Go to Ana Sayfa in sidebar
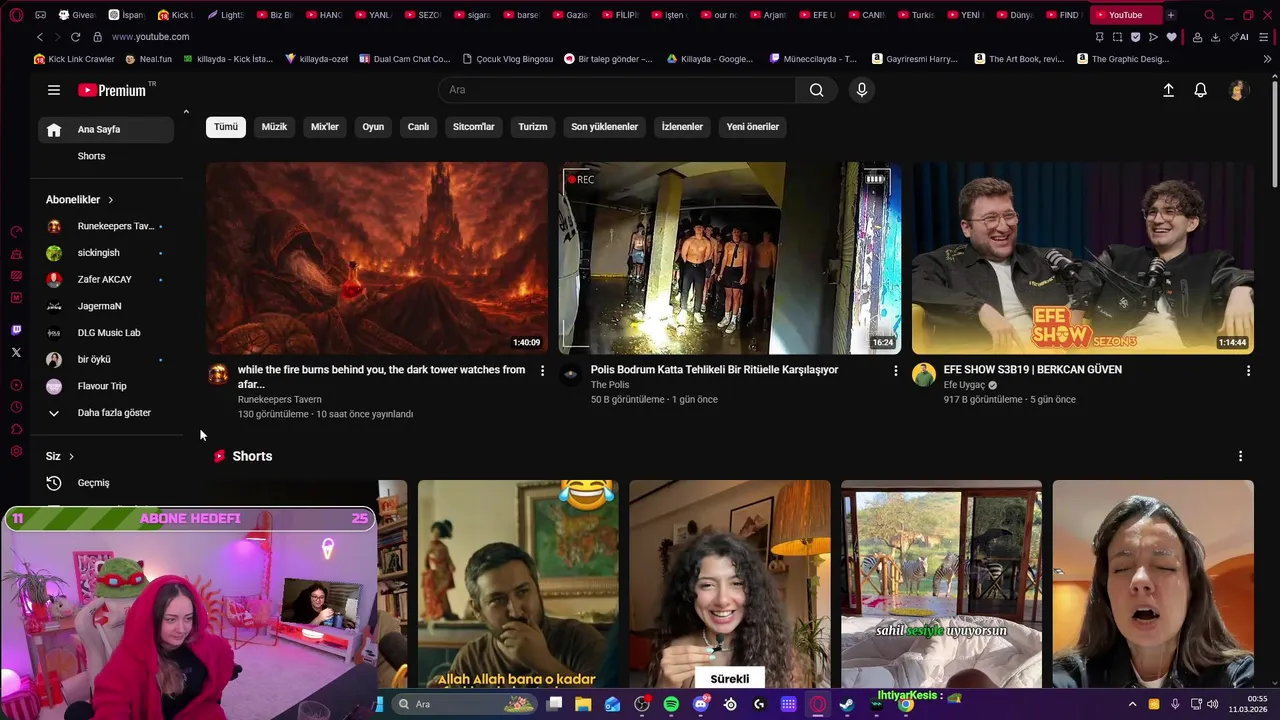The height and width of the screenshot is (720, 1280). [106, 130]
